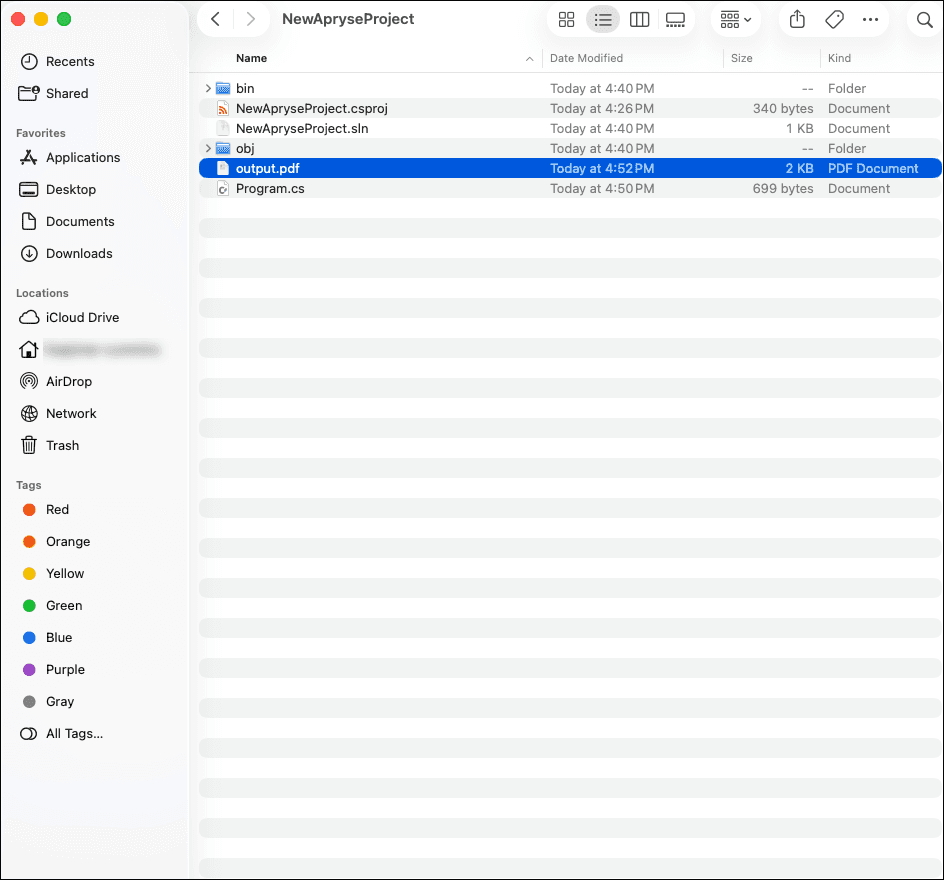The height and width of the screenshot is (880, 944).
Task: Open AirDrop from the sidebar
Action: [x=70, y=382]
